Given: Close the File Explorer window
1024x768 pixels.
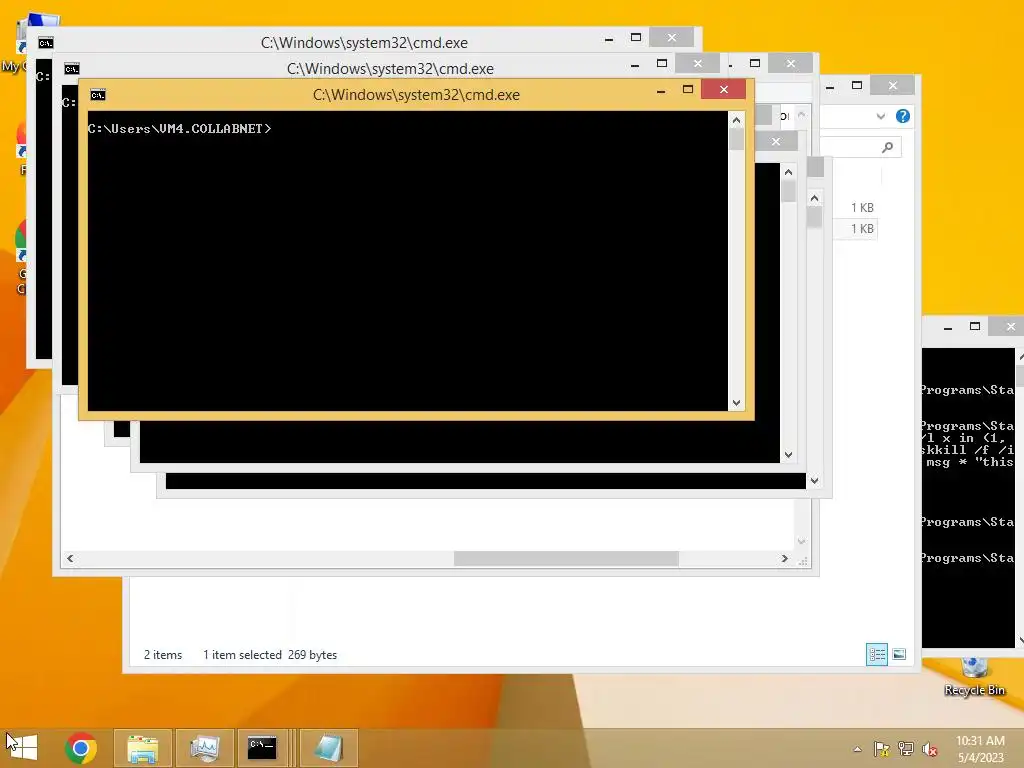Looking at the screenshot, I should pos(893,86).
